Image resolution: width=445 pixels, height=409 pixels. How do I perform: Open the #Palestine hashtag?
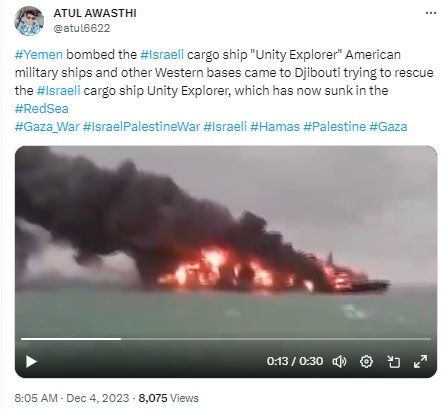334,127
